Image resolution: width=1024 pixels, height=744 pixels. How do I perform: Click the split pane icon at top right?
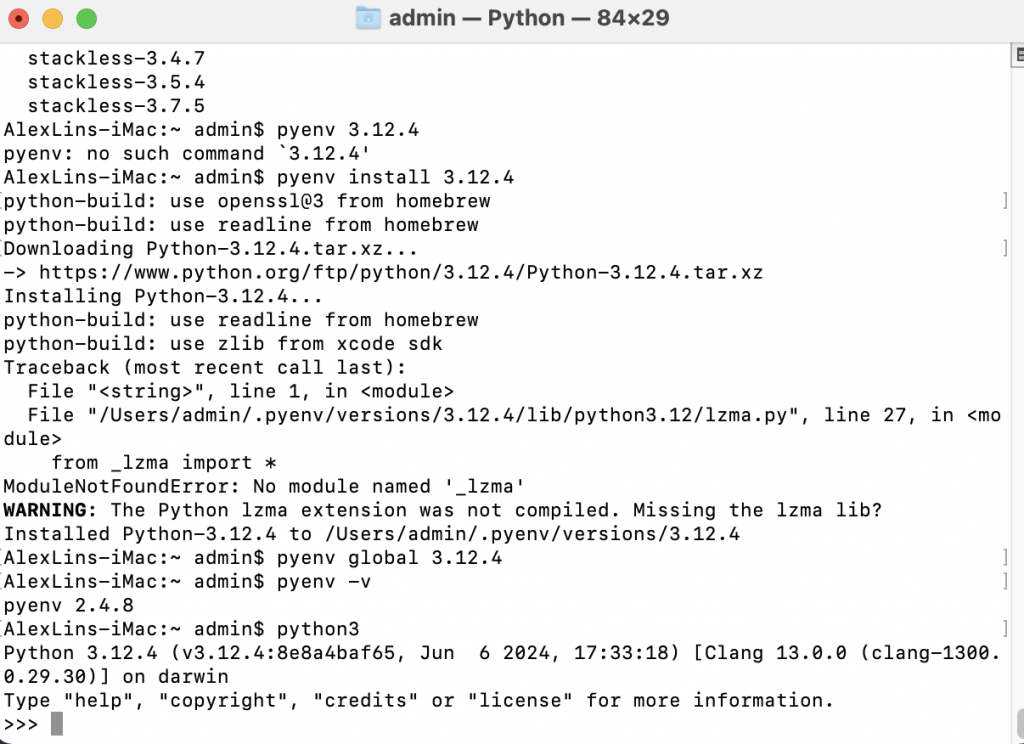(x=1017, y=55)
